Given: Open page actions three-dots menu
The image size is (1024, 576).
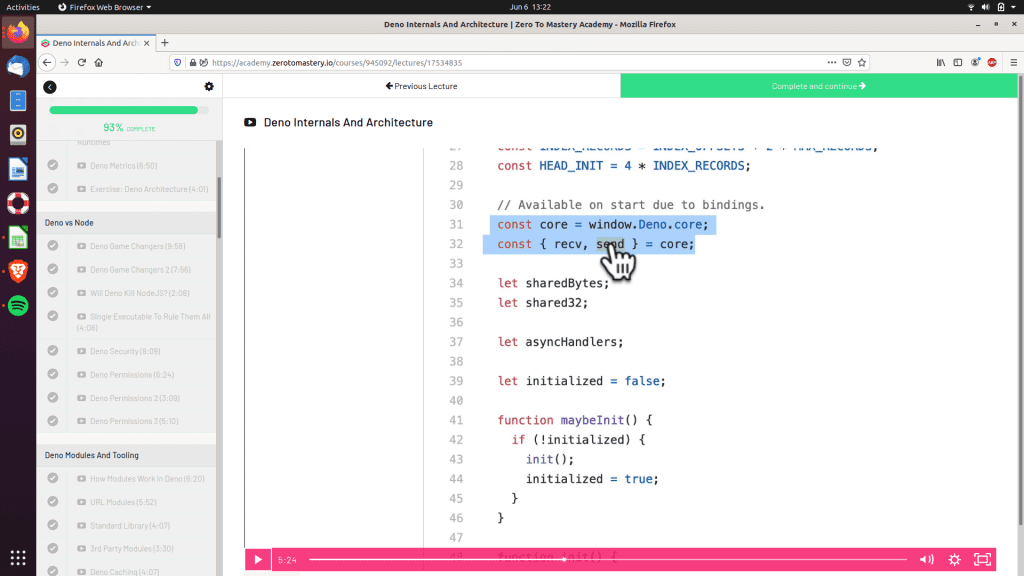Looking at the screenshot, I should (x=831, y=63).
